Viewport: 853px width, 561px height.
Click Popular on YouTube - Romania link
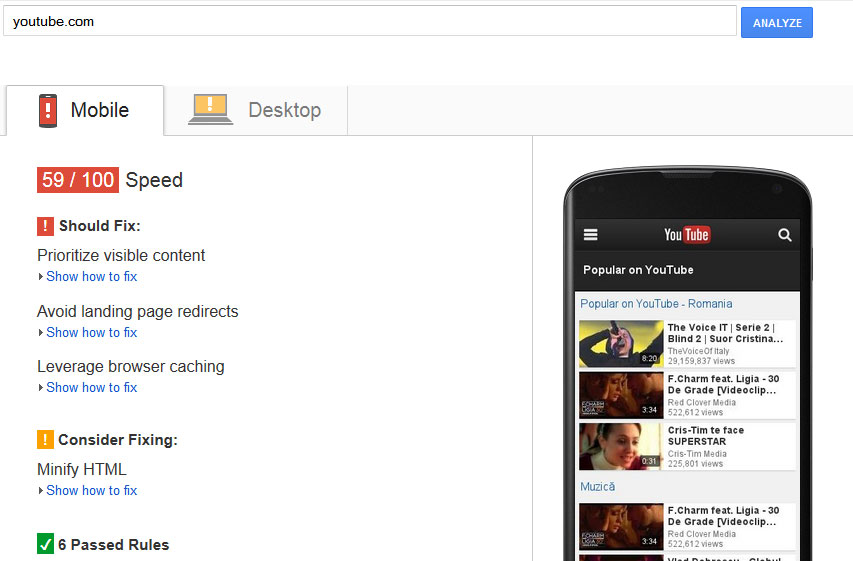coord(656,304)
